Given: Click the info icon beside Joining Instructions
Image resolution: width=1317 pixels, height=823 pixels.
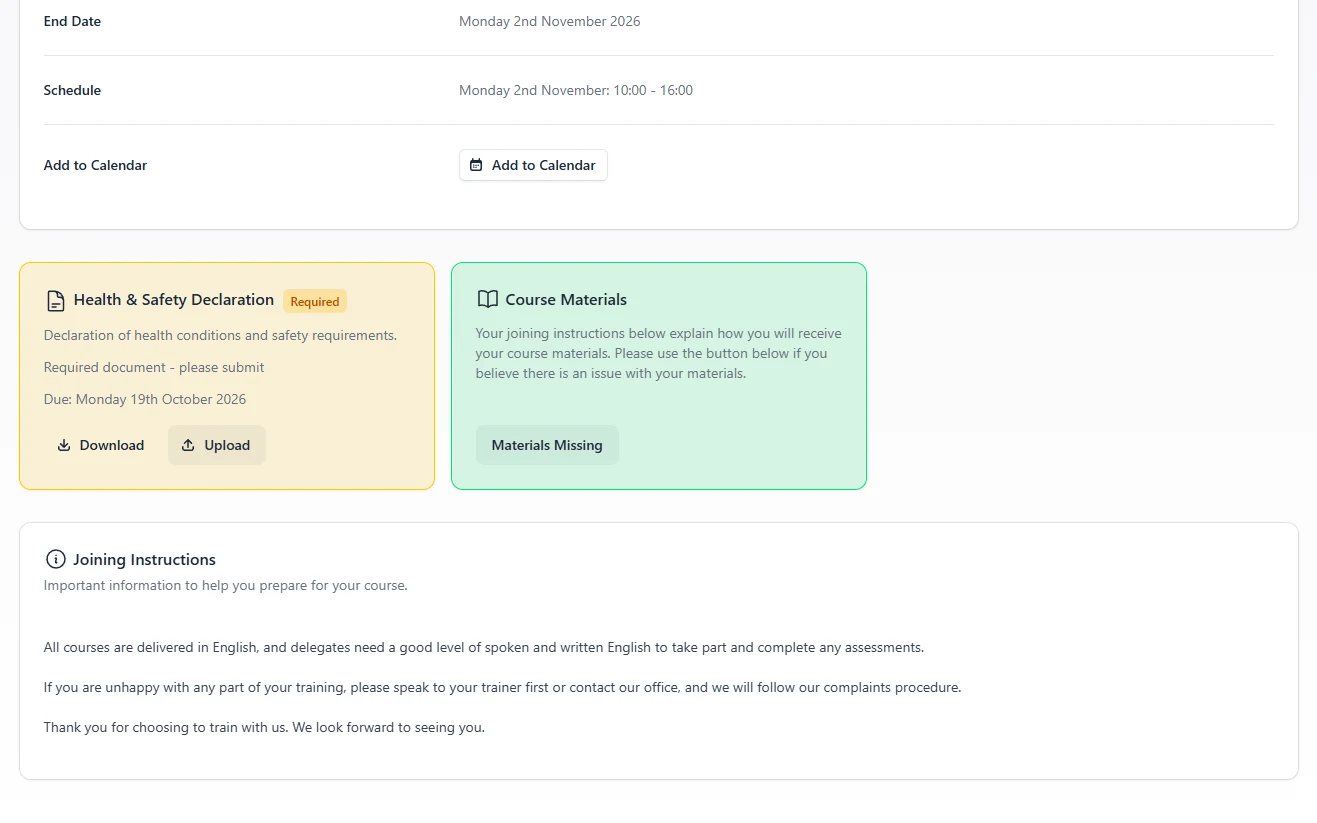Looking at the screenshot, I should point(56,559).
